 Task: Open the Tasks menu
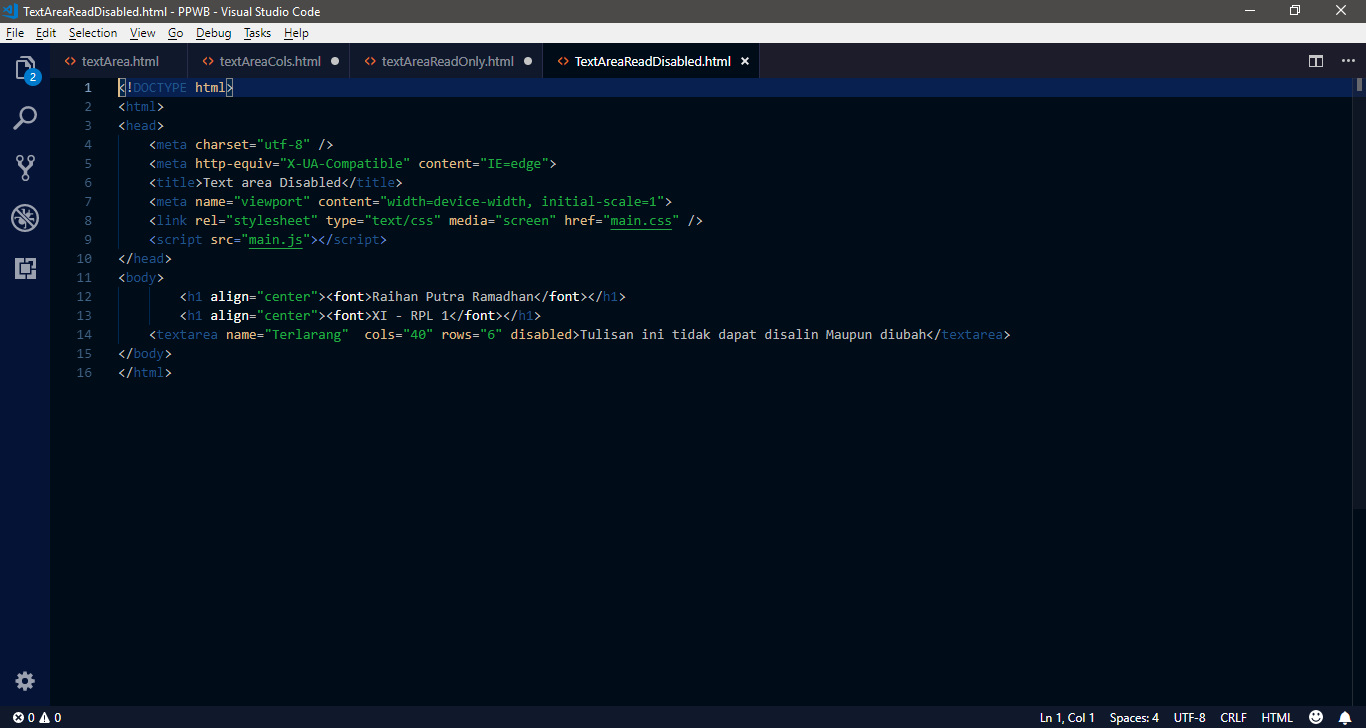257,33
